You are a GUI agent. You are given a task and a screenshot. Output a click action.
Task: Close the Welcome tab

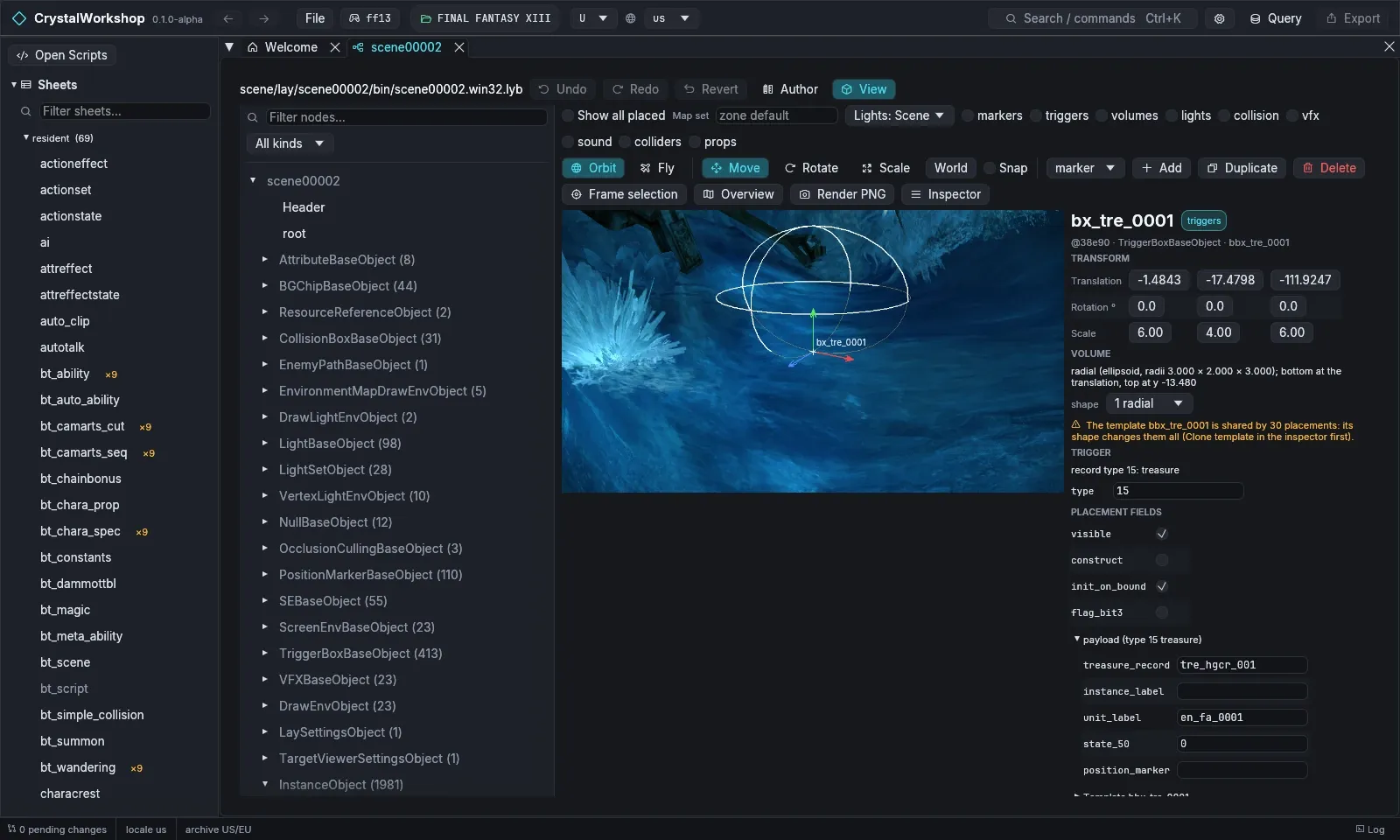[335, 47]
